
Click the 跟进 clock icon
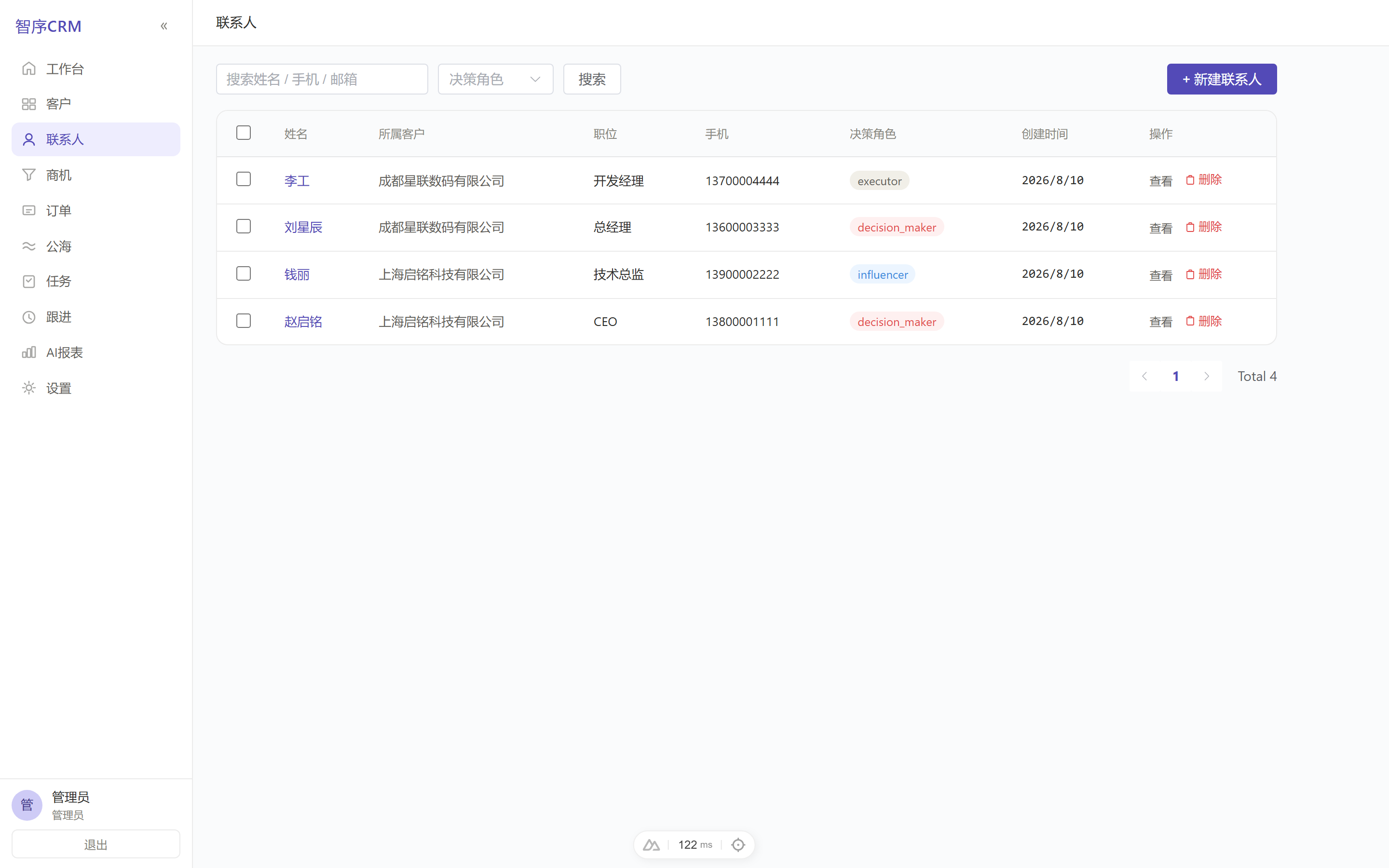pos(29,317)
